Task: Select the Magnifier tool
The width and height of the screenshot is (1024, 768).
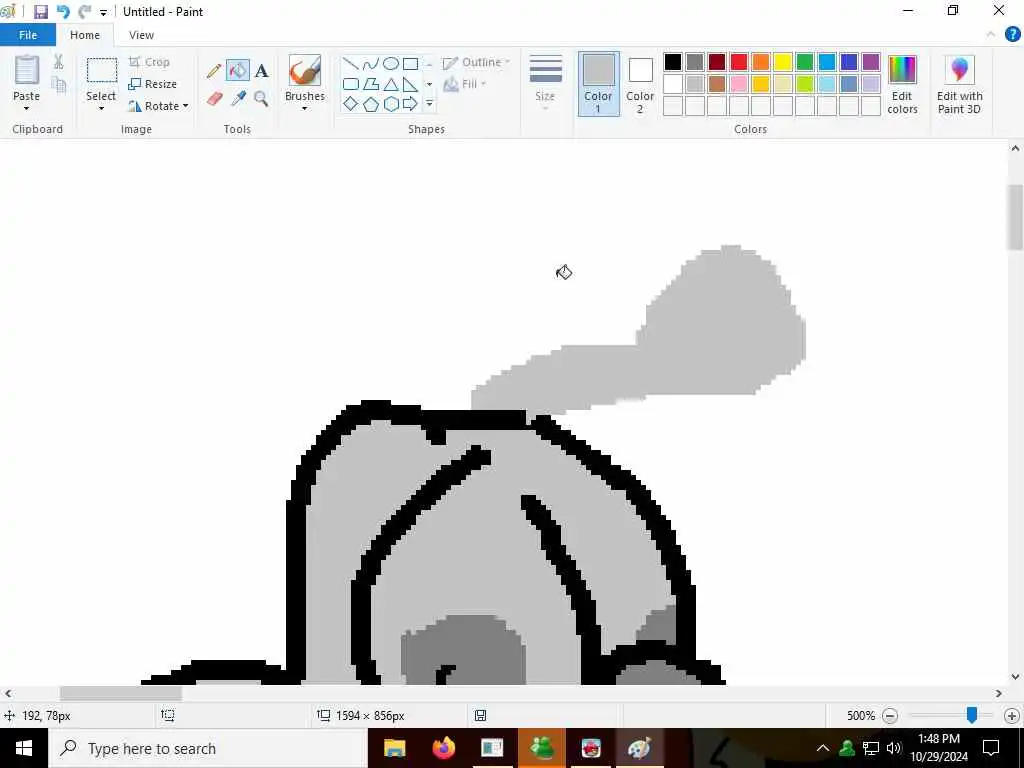Action: pyautogui.click(x=261, y=99)
